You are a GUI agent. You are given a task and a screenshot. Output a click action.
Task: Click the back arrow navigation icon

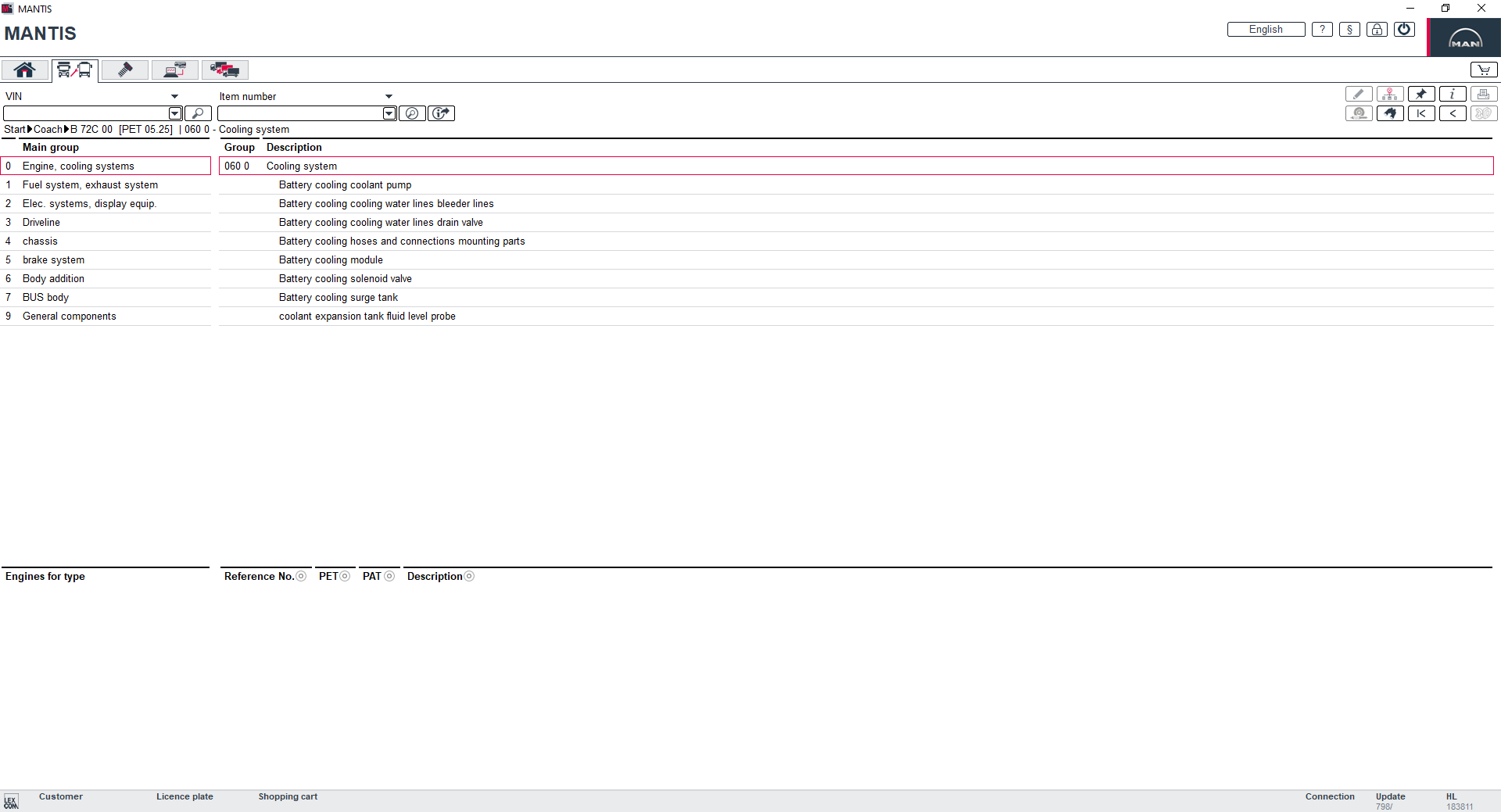1452,113
